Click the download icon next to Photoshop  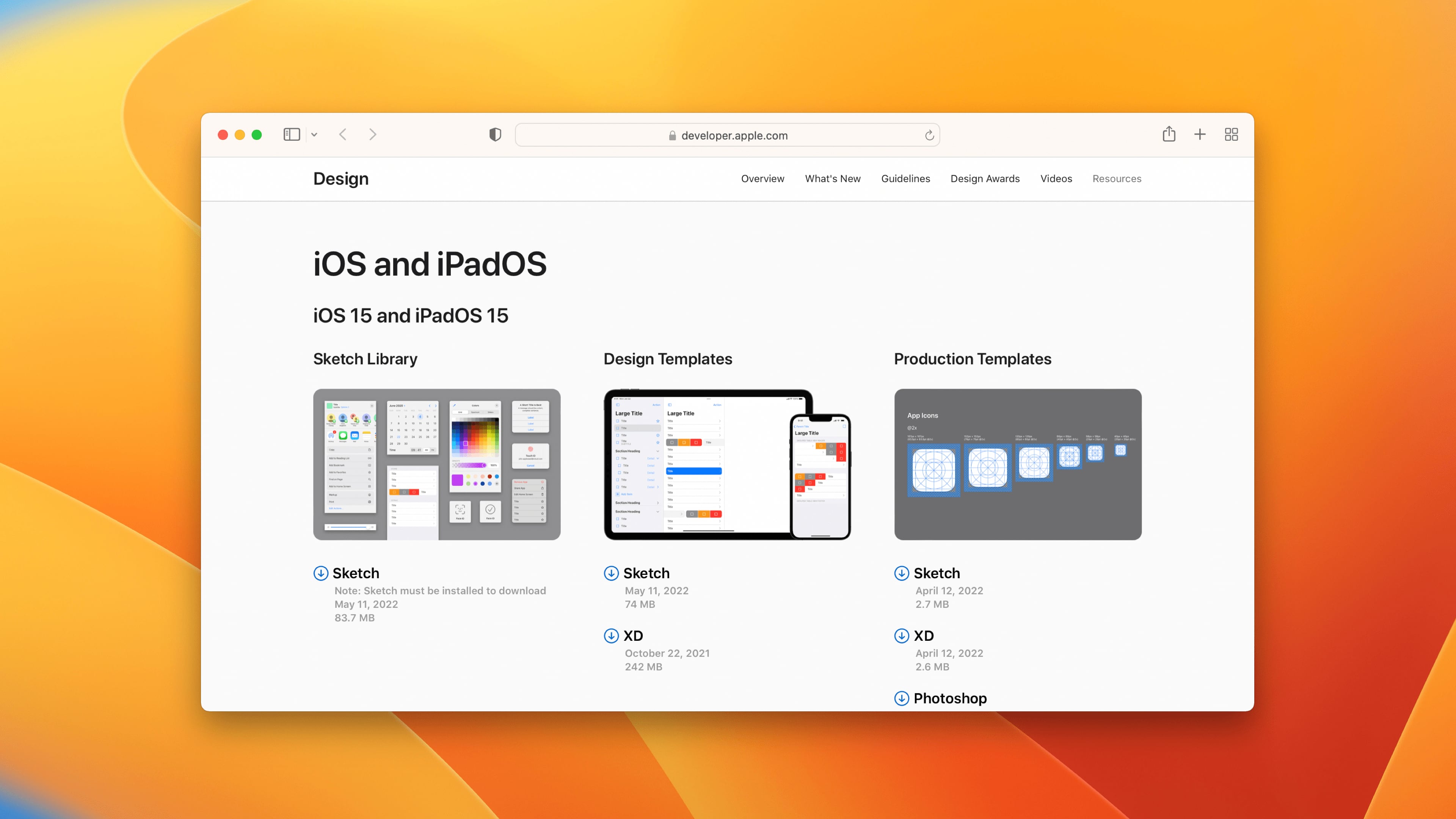(x=902, y=698)
